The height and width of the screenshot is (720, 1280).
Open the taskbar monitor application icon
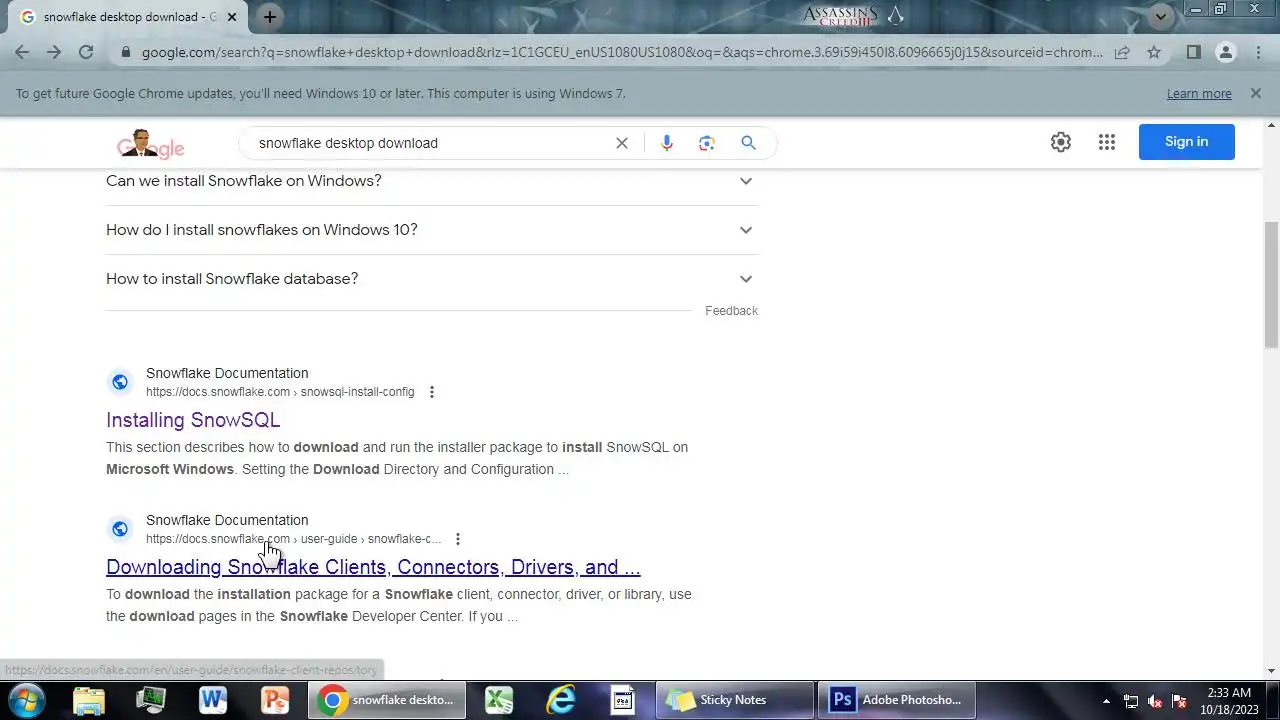151,700
